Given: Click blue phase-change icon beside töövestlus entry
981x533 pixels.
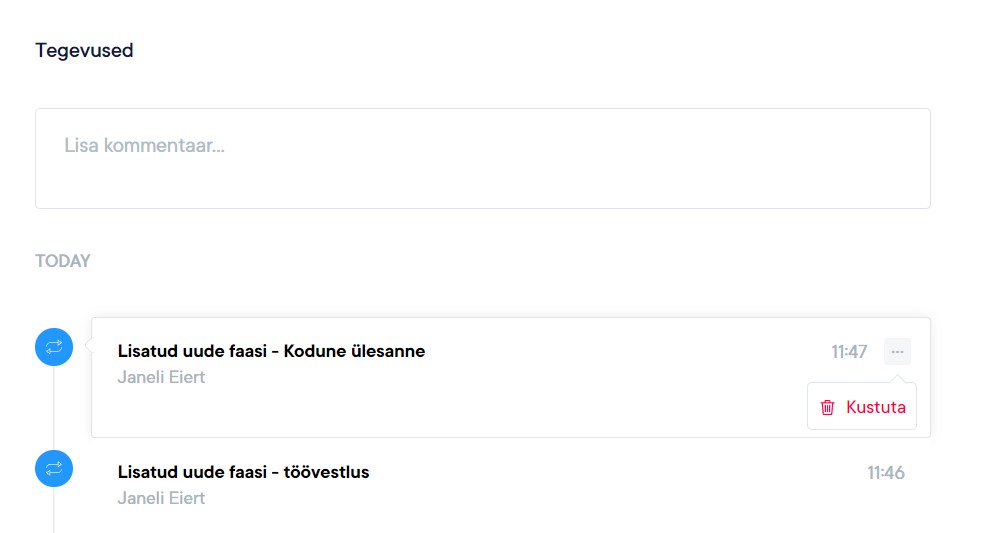Looking at the screenshot, I should click(x=54, y=468).
